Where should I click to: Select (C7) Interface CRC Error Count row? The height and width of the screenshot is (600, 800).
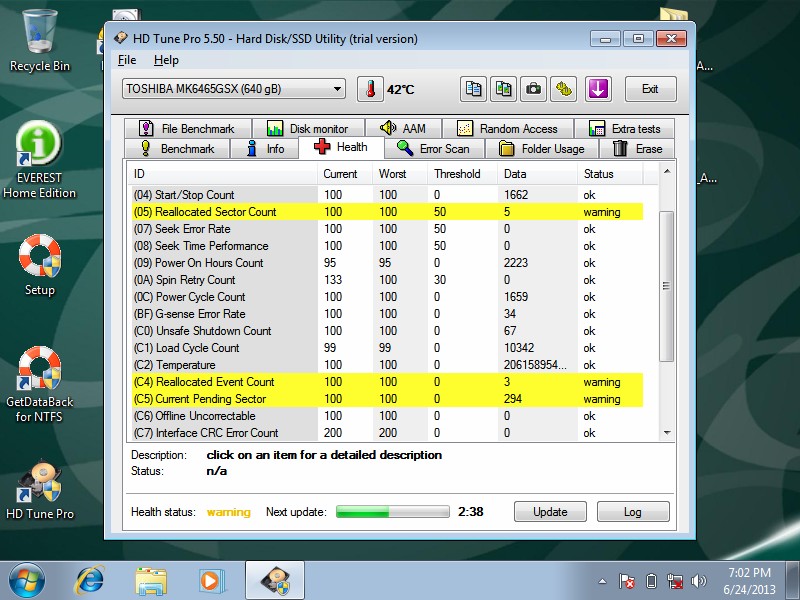point(388,433)
